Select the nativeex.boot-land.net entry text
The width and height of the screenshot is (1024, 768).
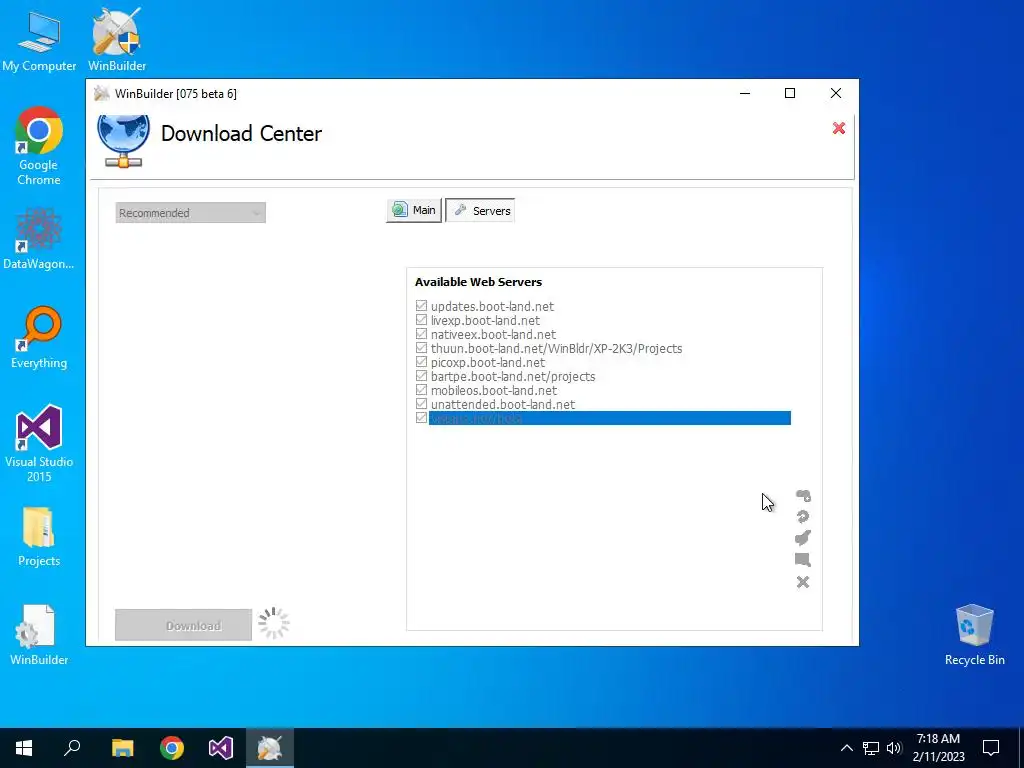493,334
